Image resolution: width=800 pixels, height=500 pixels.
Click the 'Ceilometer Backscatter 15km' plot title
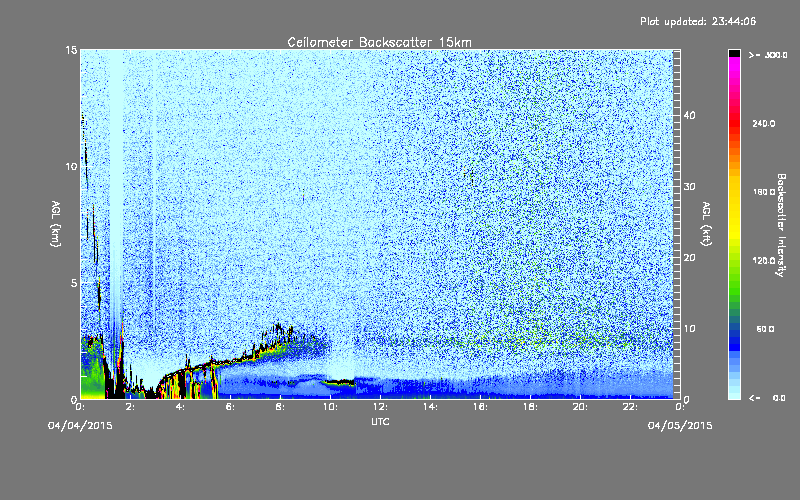[x=379, y=42]
